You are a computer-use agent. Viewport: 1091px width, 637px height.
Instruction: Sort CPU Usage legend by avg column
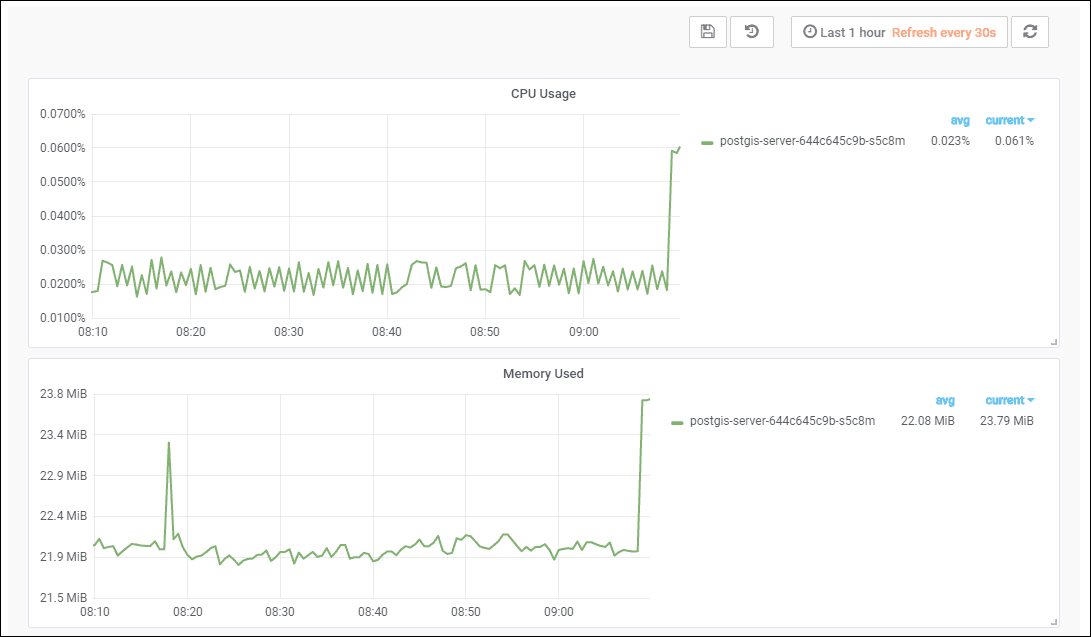tap(960, 120)
